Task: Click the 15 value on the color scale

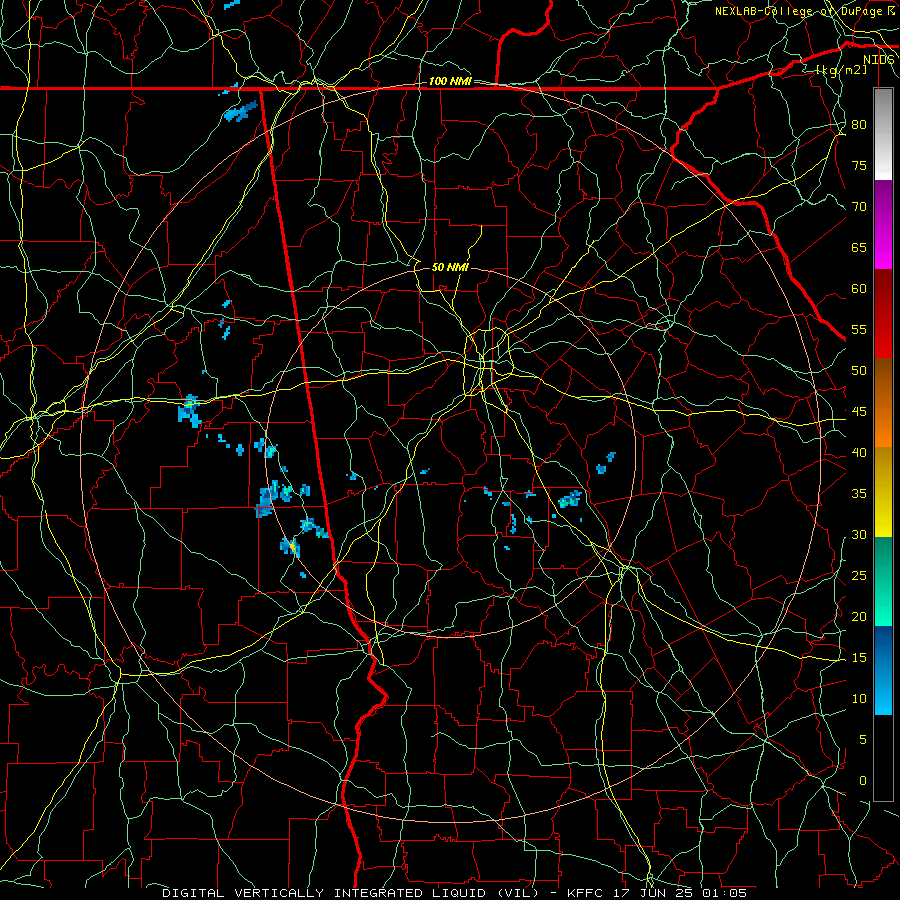Action: pyautogui.click(x=859, y=657)
